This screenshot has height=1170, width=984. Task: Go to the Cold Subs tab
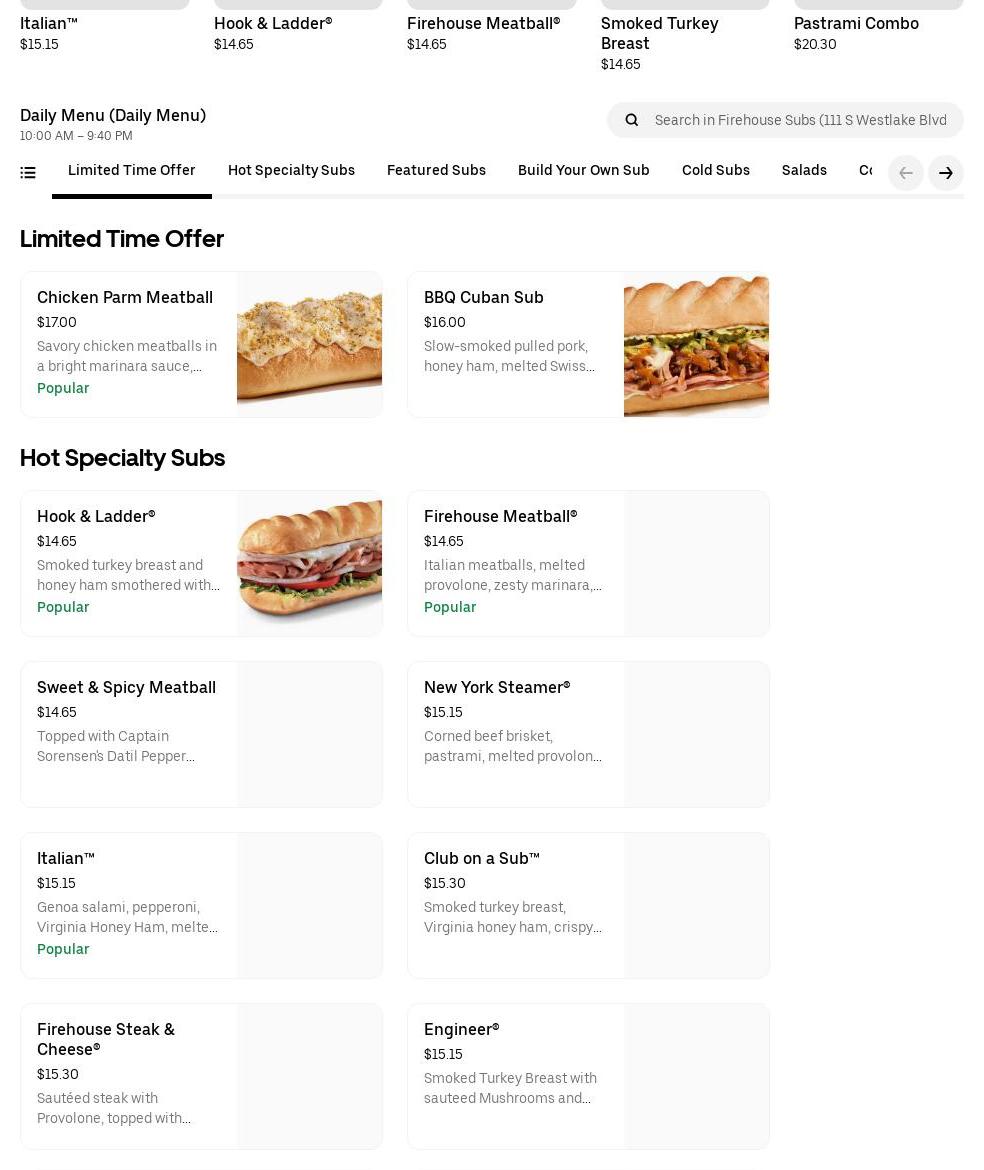[x=715, y=170]
